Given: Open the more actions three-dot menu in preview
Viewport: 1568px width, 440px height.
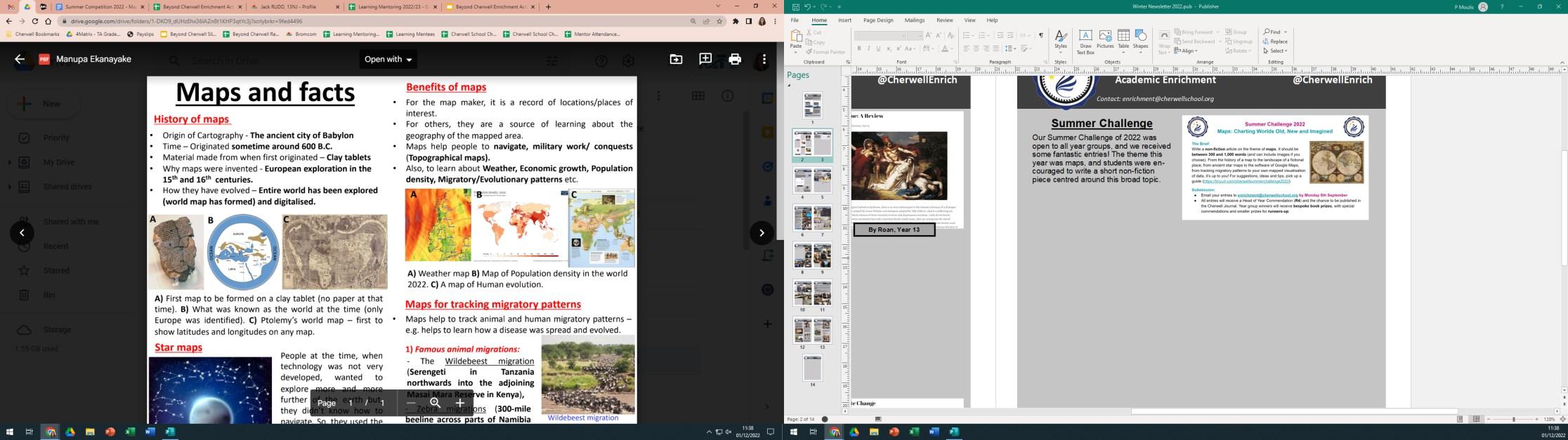Looking at the screenshot, I should pyautogui.click(x=764, y=60).
